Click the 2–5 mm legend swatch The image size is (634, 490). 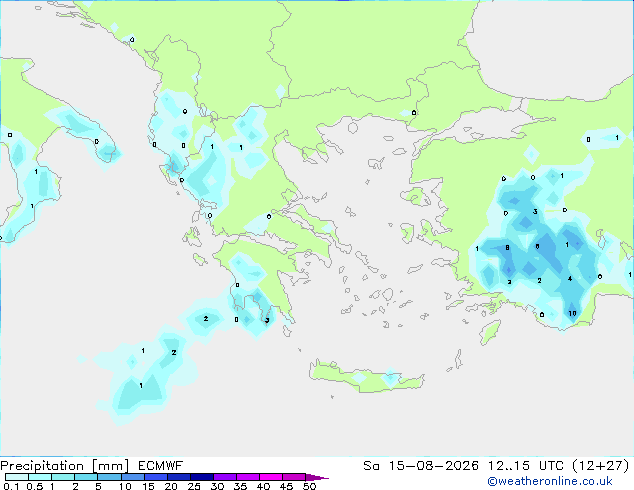tap(86, 477)
